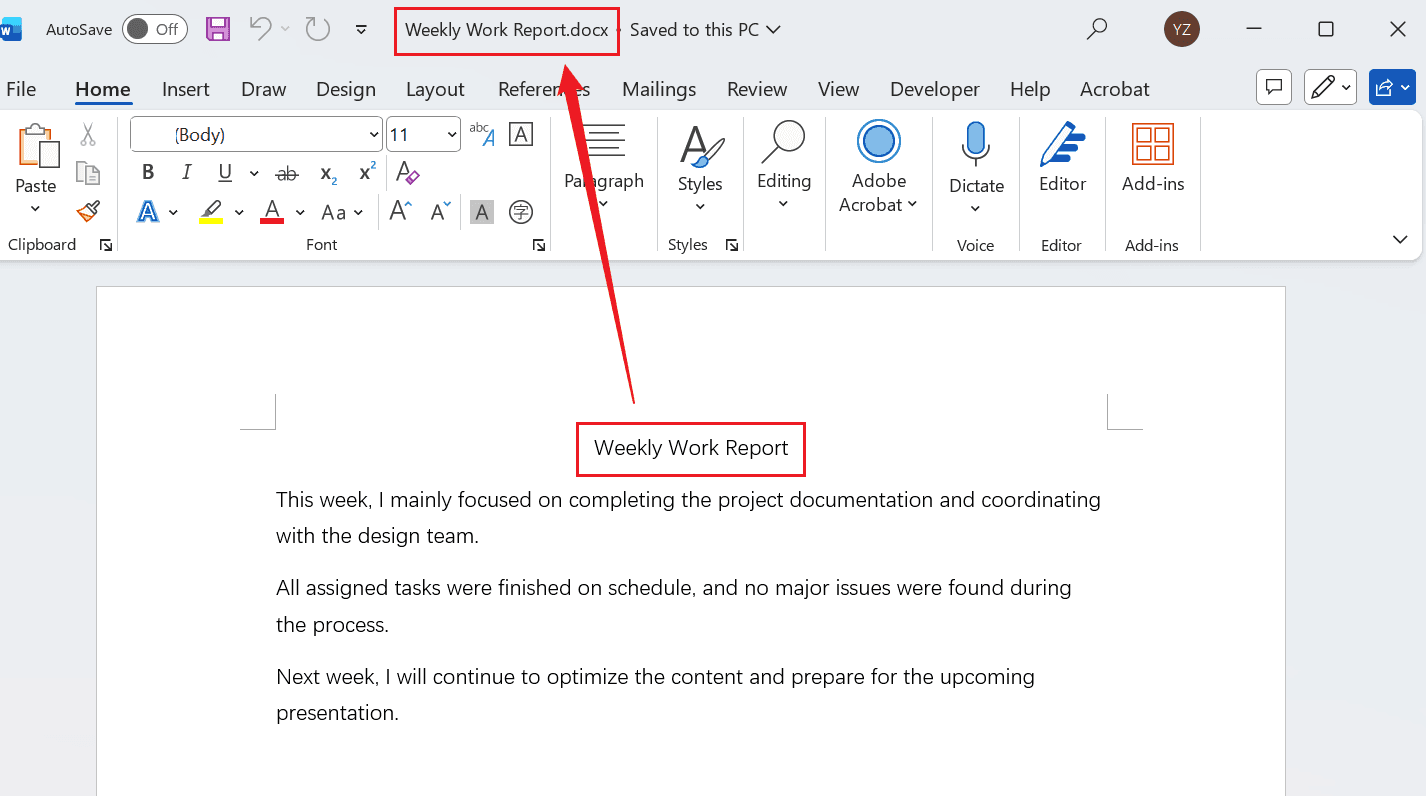Switch to the Design tab
Screen dimensions: 1426x796
click(x=346, y=89)
